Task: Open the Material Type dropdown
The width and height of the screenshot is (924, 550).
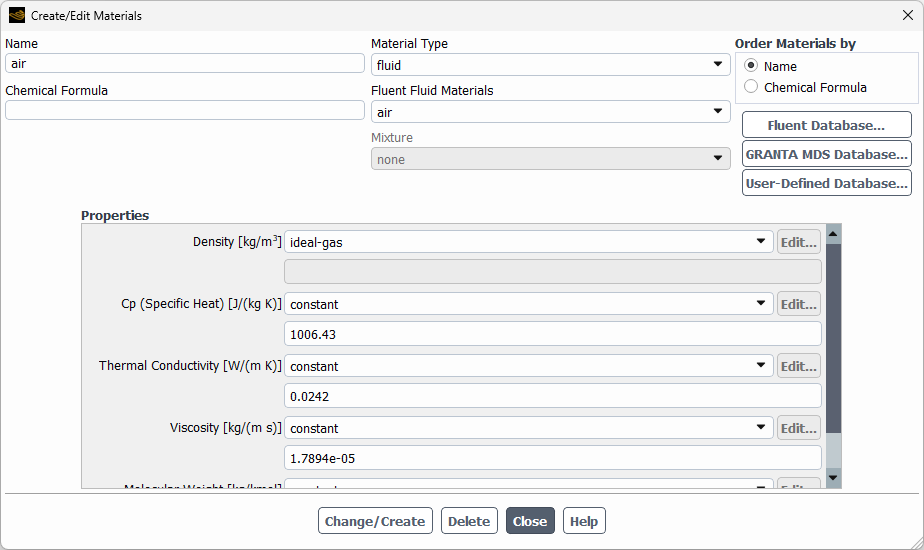Action: point(550,65)
